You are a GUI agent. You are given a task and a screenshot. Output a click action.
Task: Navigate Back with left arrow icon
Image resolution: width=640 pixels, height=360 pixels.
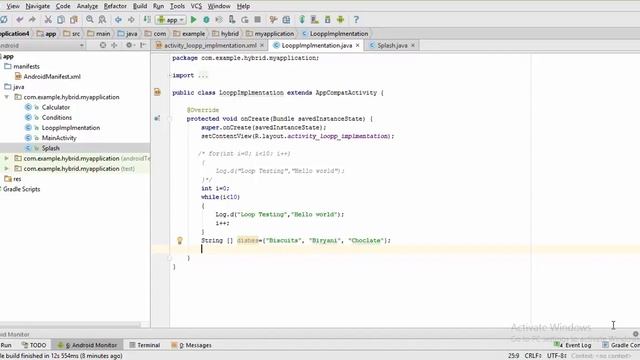[x=118, y=20]
